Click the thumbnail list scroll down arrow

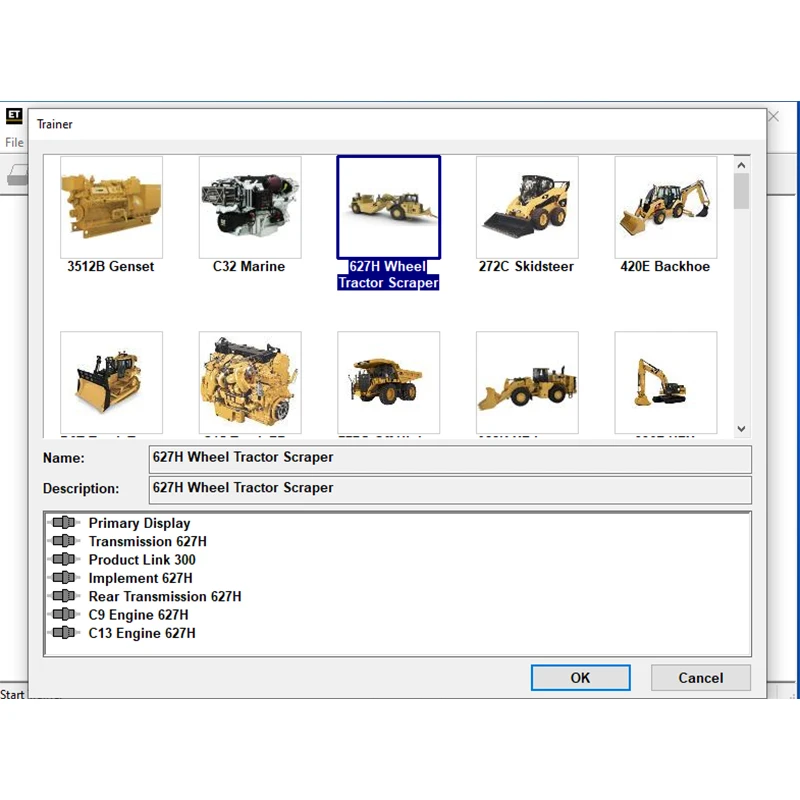coord(741,429)
